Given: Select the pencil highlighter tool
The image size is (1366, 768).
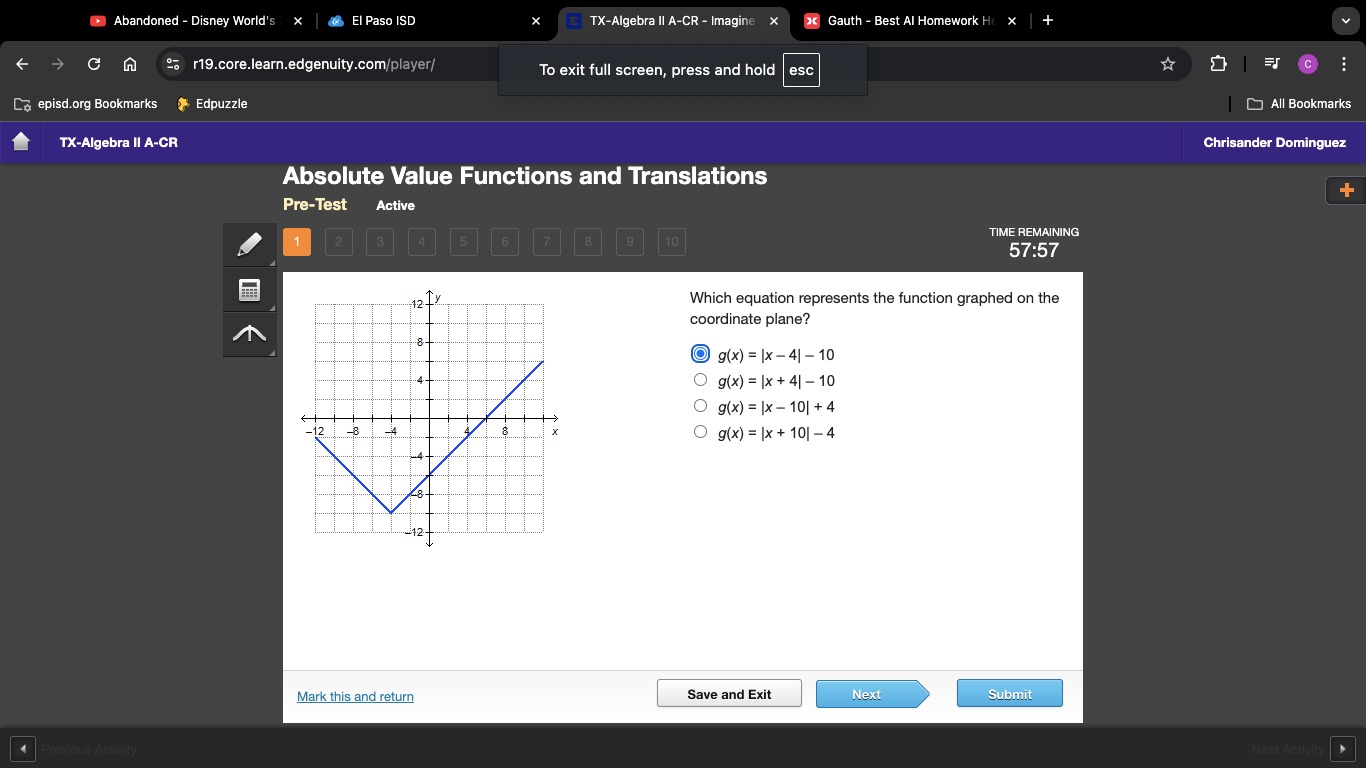Looking at the screenshot, I should 250,245.
